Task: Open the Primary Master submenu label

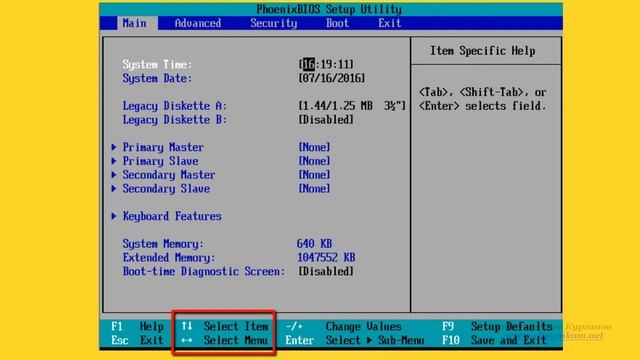Action: tap(163, 147)
